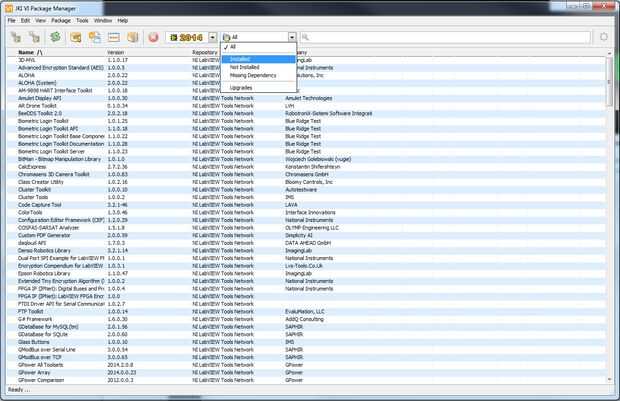This screenshot has height=401, width=620.
Task: Select the Denso Robotics Library package
Action: pyautogui.click(x=306, y=250)
